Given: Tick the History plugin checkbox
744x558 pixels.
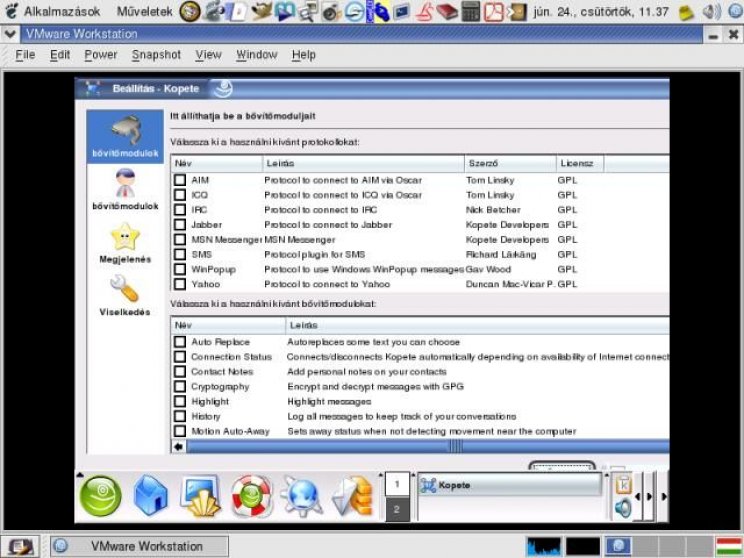Looking at the screenshot, I should tap(180, 416).
